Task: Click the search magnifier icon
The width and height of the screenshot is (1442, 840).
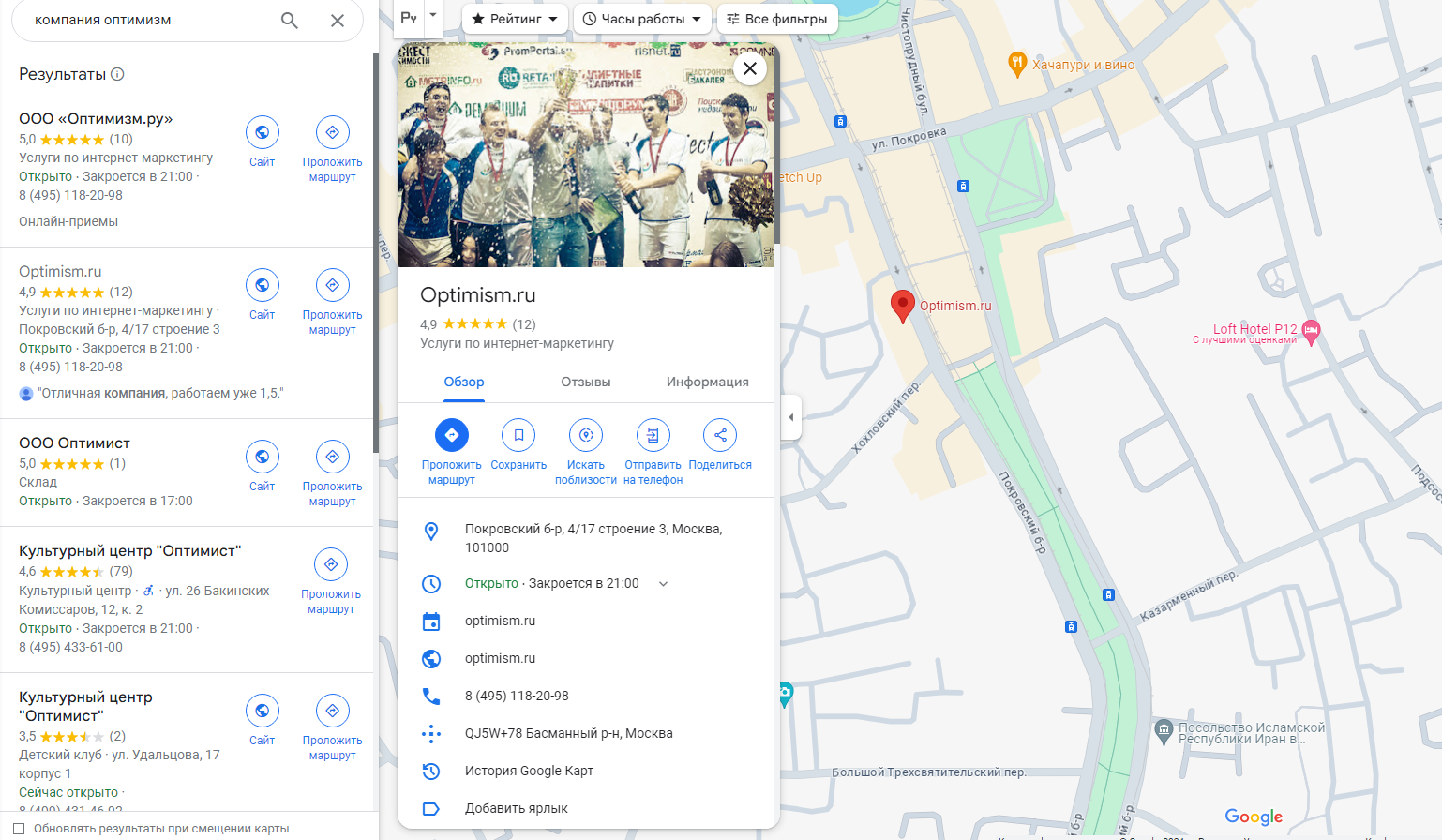Action: click(290, 21)
